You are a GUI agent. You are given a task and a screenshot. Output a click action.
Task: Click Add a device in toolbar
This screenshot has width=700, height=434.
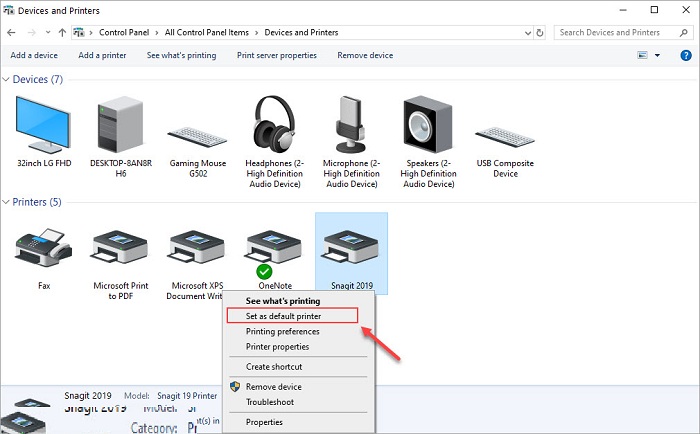34,55
